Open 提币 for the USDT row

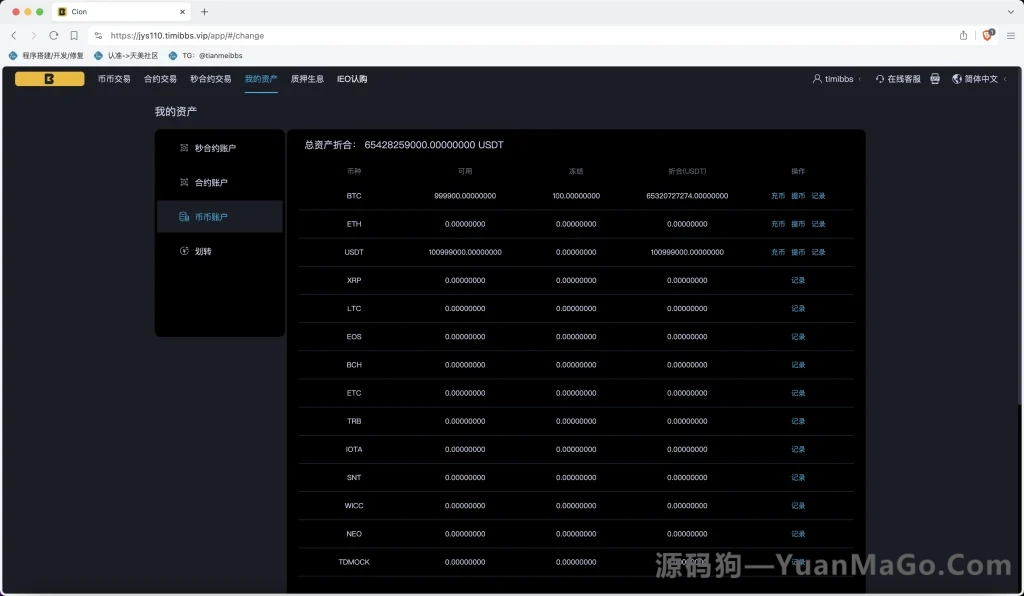pos(798,252)
